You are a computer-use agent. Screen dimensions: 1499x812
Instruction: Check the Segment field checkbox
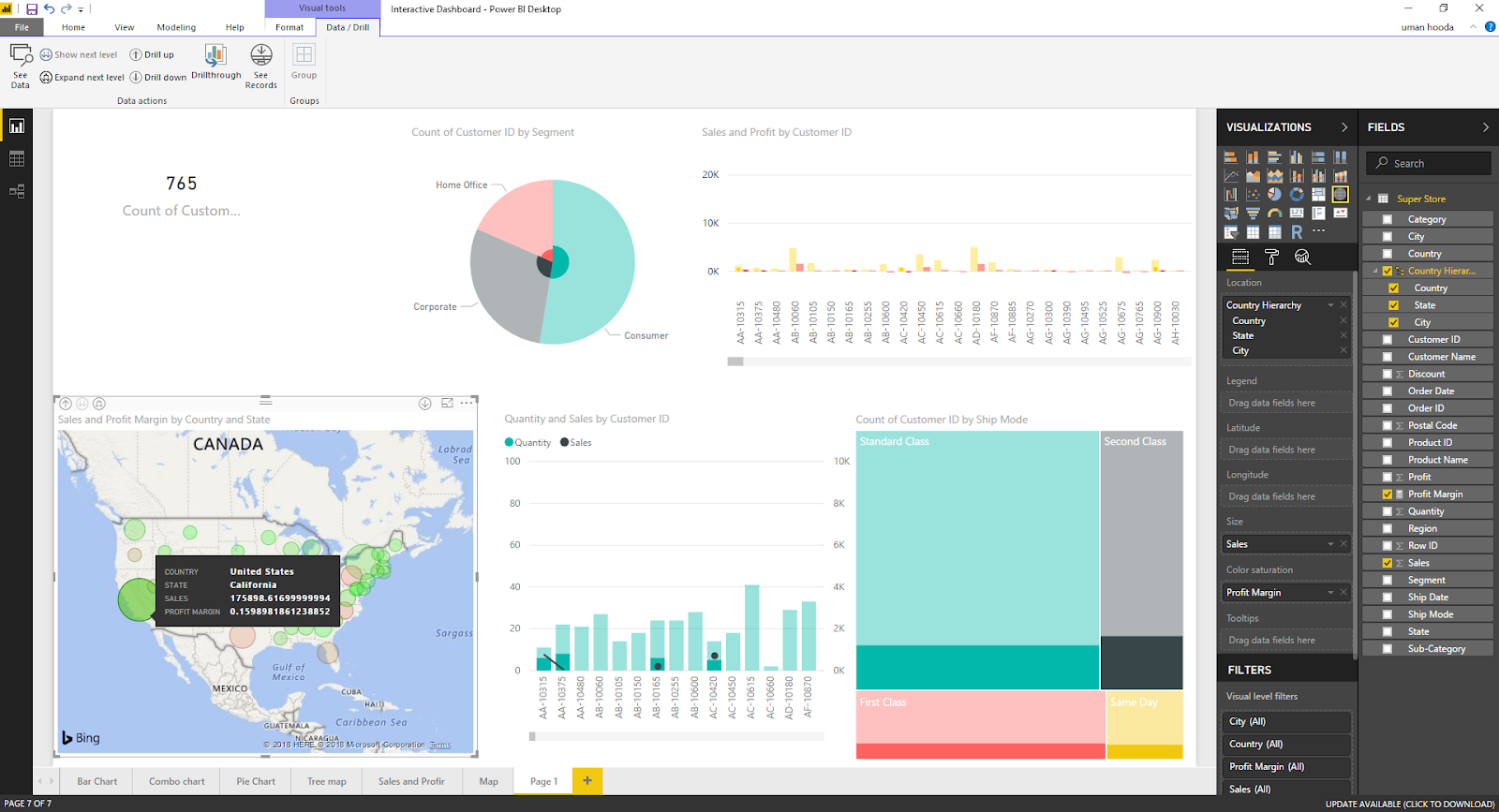click(x=1388, y=580)
